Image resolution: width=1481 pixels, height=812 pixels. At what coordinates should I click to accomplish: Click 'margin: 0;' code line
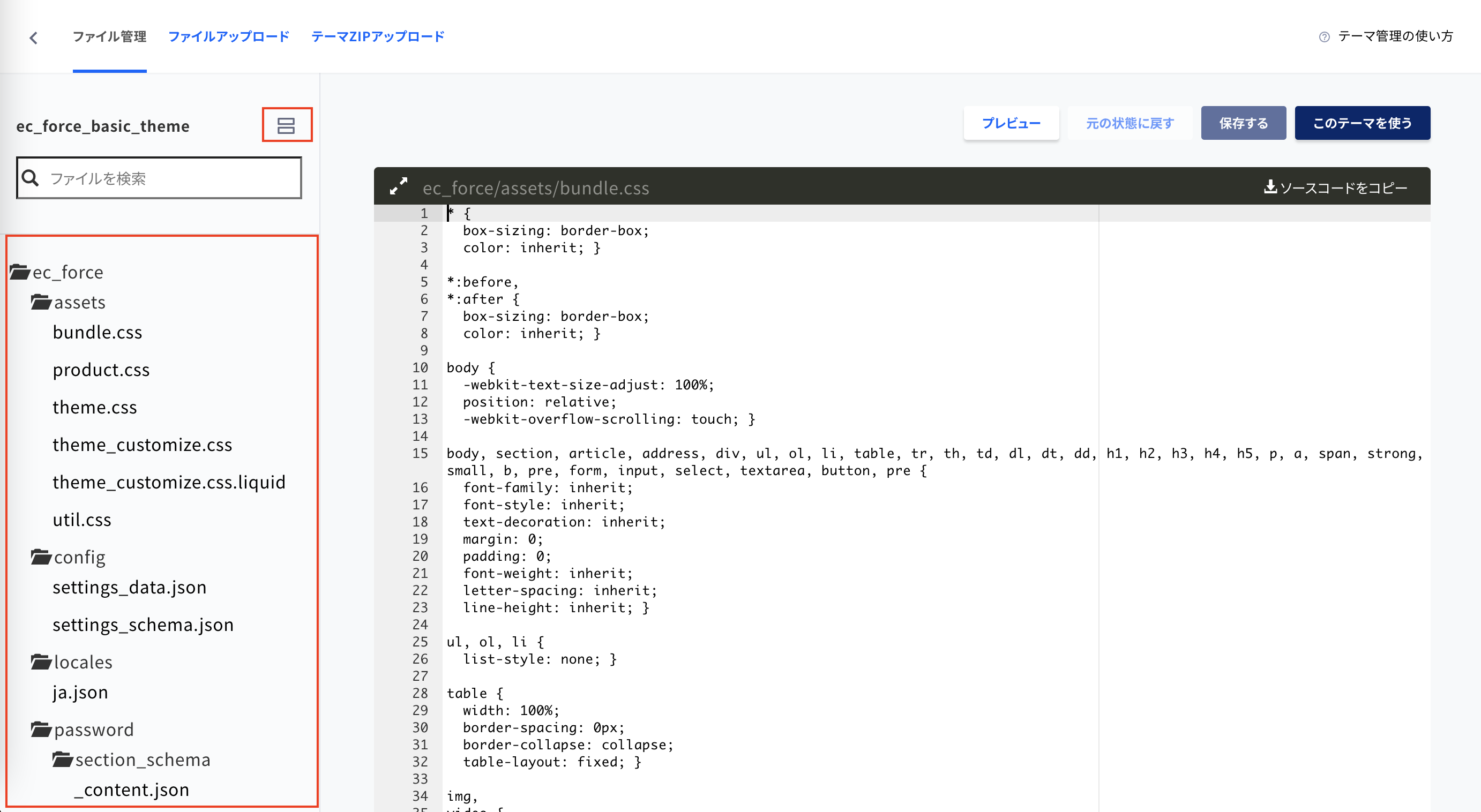click(503, 539)
